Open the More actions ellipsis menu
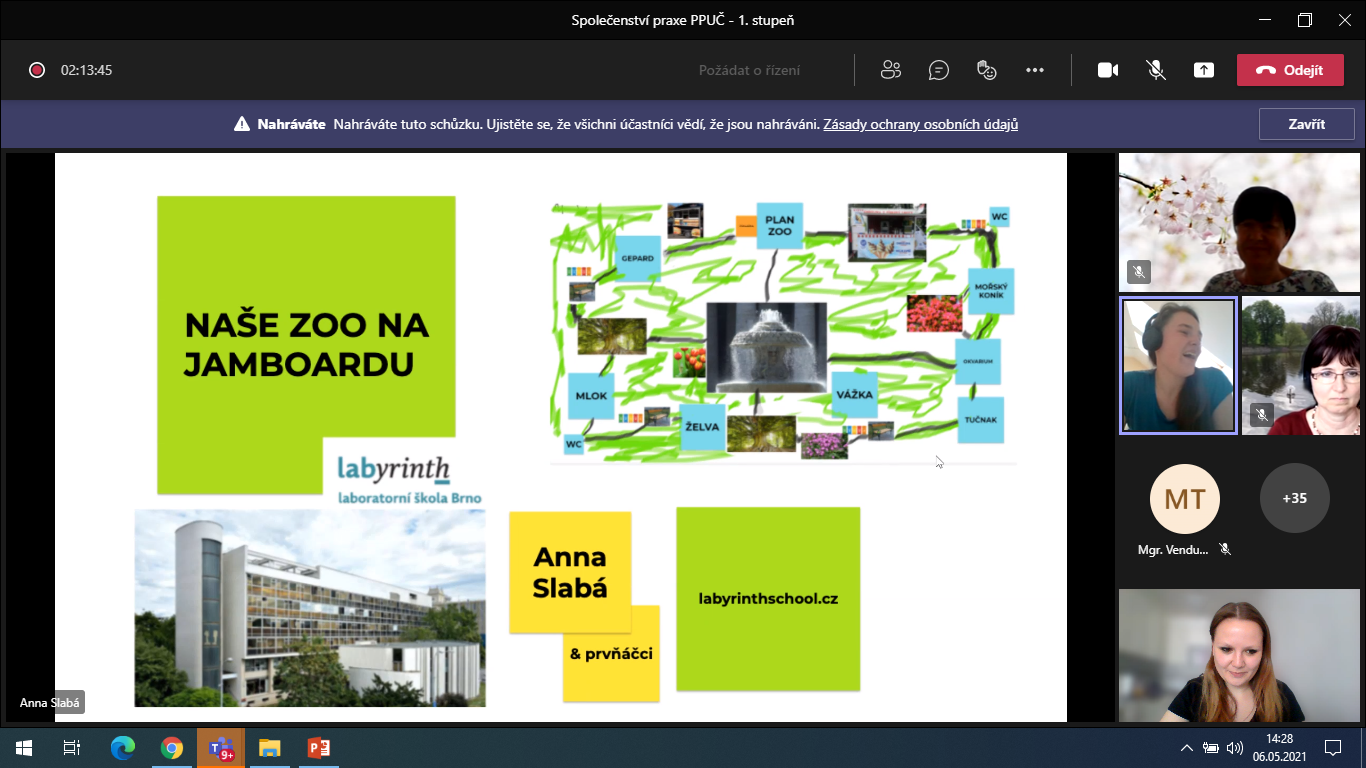This screenshot has height=768, width=1366. point(1035,70)
